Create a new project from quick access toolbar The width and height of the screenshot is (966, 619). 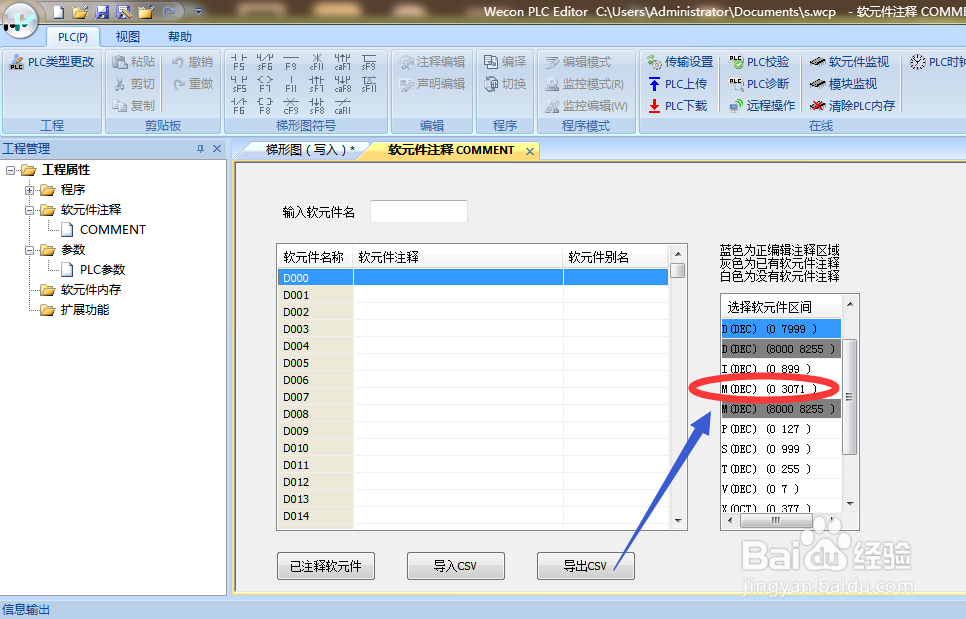tap(59, 12)
